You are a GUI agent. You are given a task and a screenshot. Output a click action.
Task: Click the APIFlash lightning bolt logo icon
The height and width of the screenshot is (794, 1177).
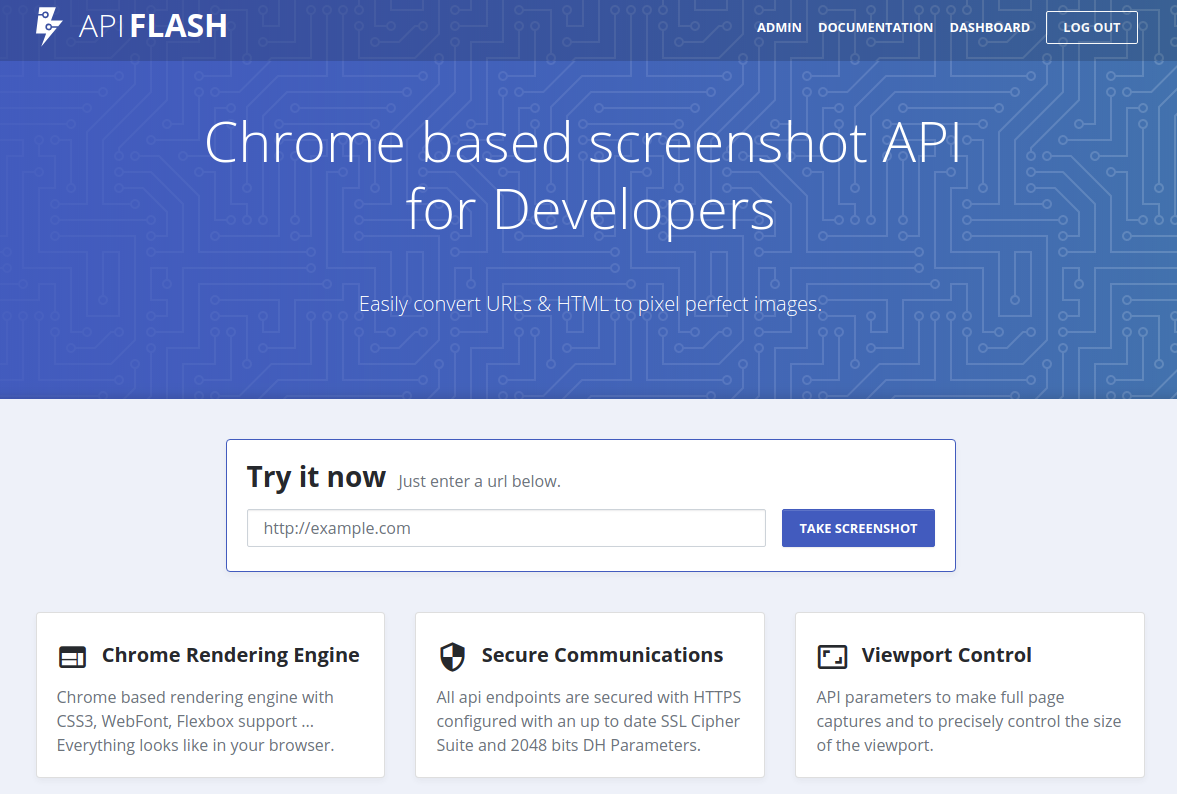(49, 26)
